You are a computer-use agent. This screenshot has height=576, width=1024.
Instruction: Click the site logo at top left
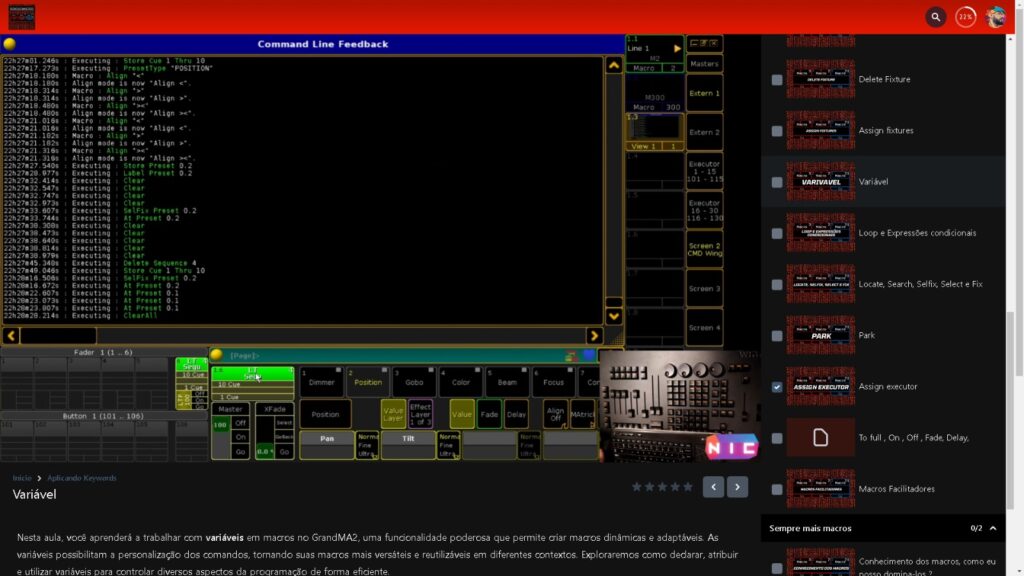21,16
